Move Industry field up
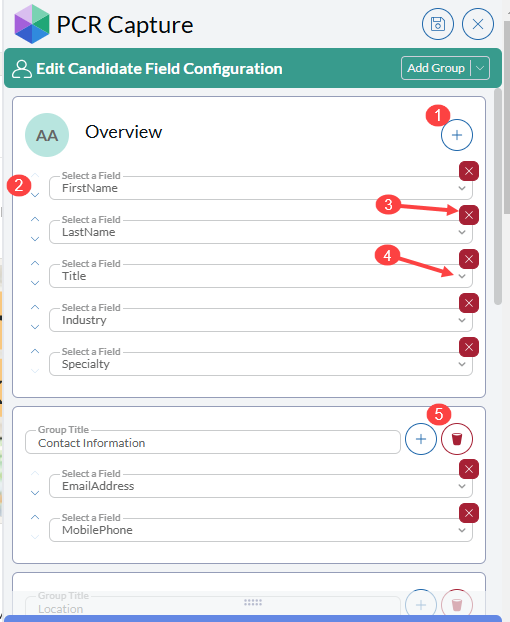 [x=35, y=307]
